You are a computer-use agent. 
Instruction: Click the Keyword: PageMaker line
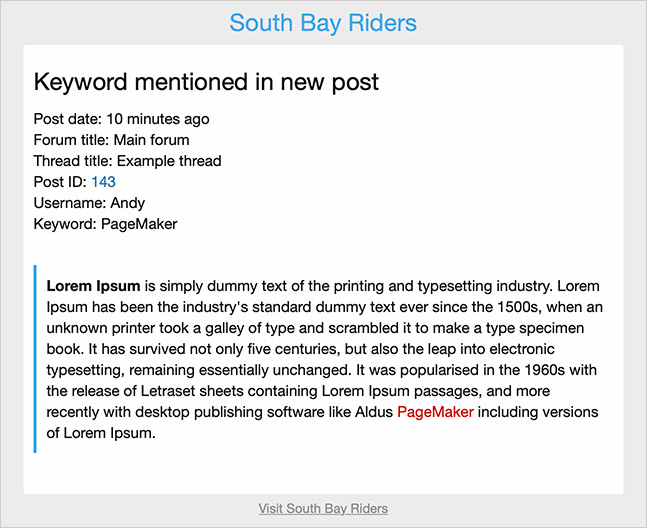[105, 224]
